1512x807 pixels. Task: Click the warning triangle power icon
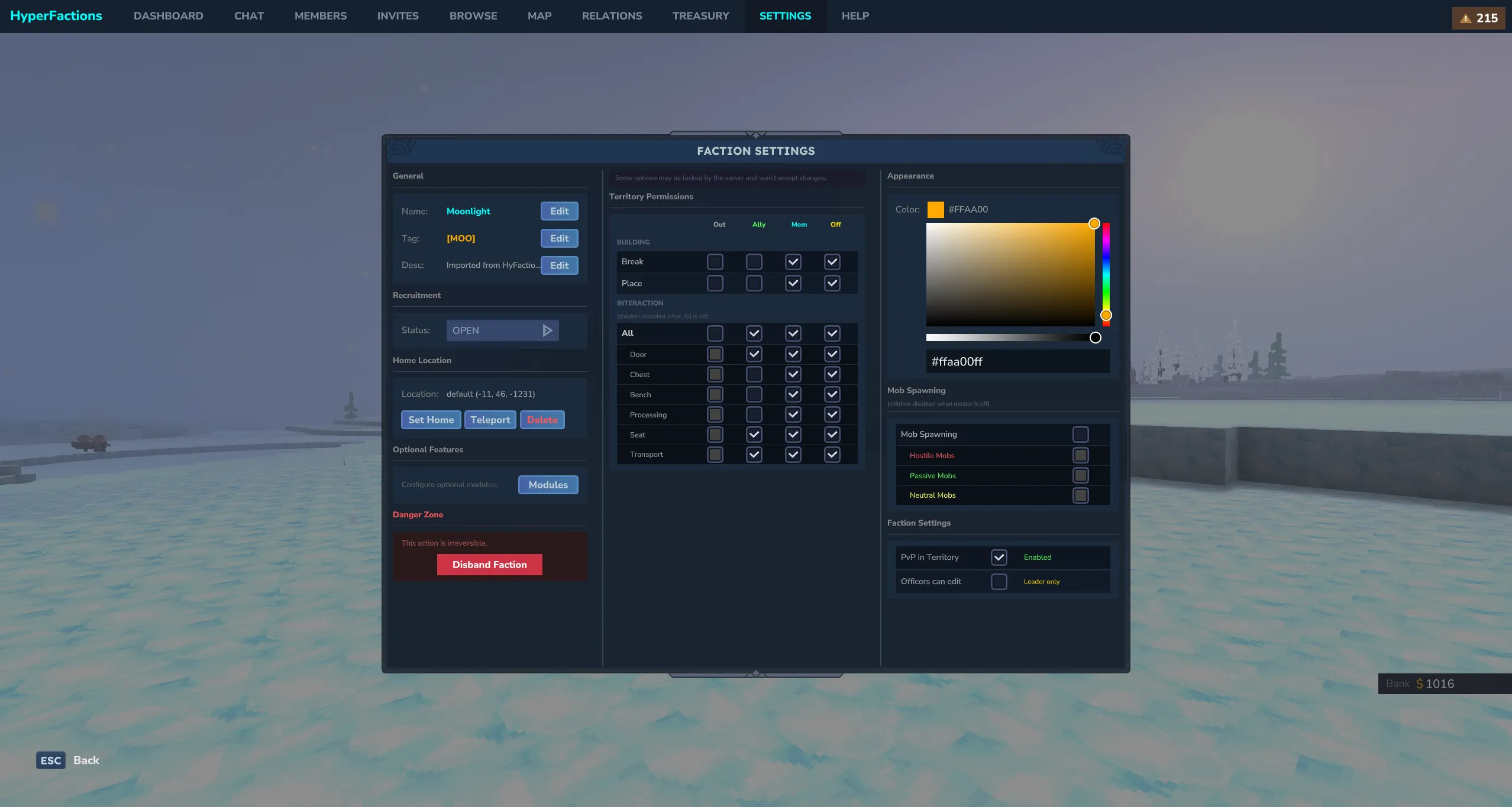(x=1465, y=18)
